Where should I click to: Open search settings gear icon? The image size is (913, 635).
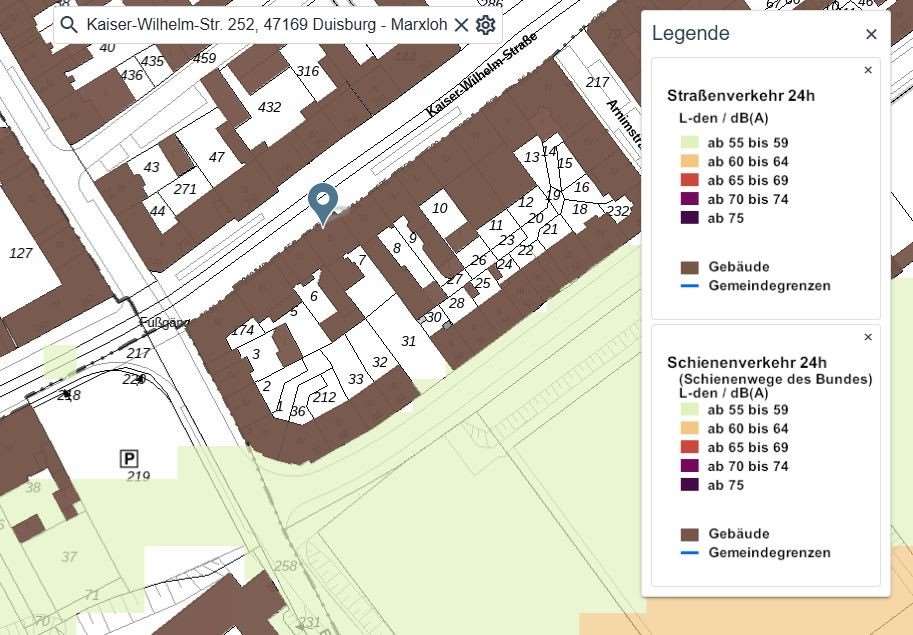pos(485,25)
